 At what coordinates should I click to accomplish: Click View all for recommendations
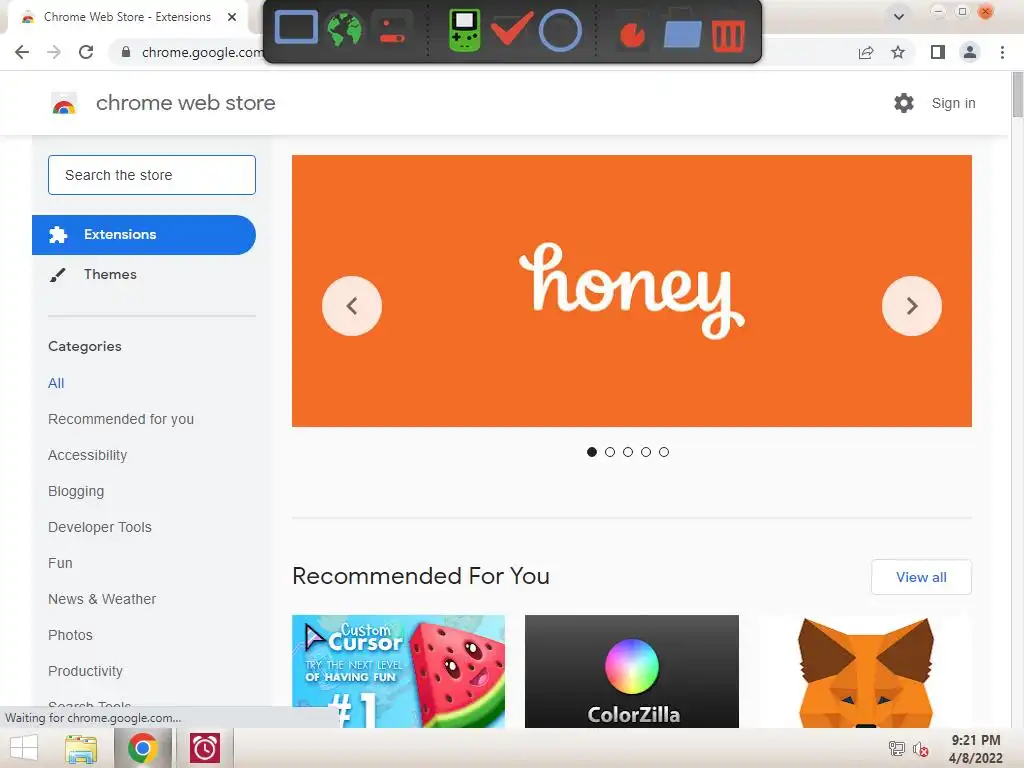click(921, 577)
